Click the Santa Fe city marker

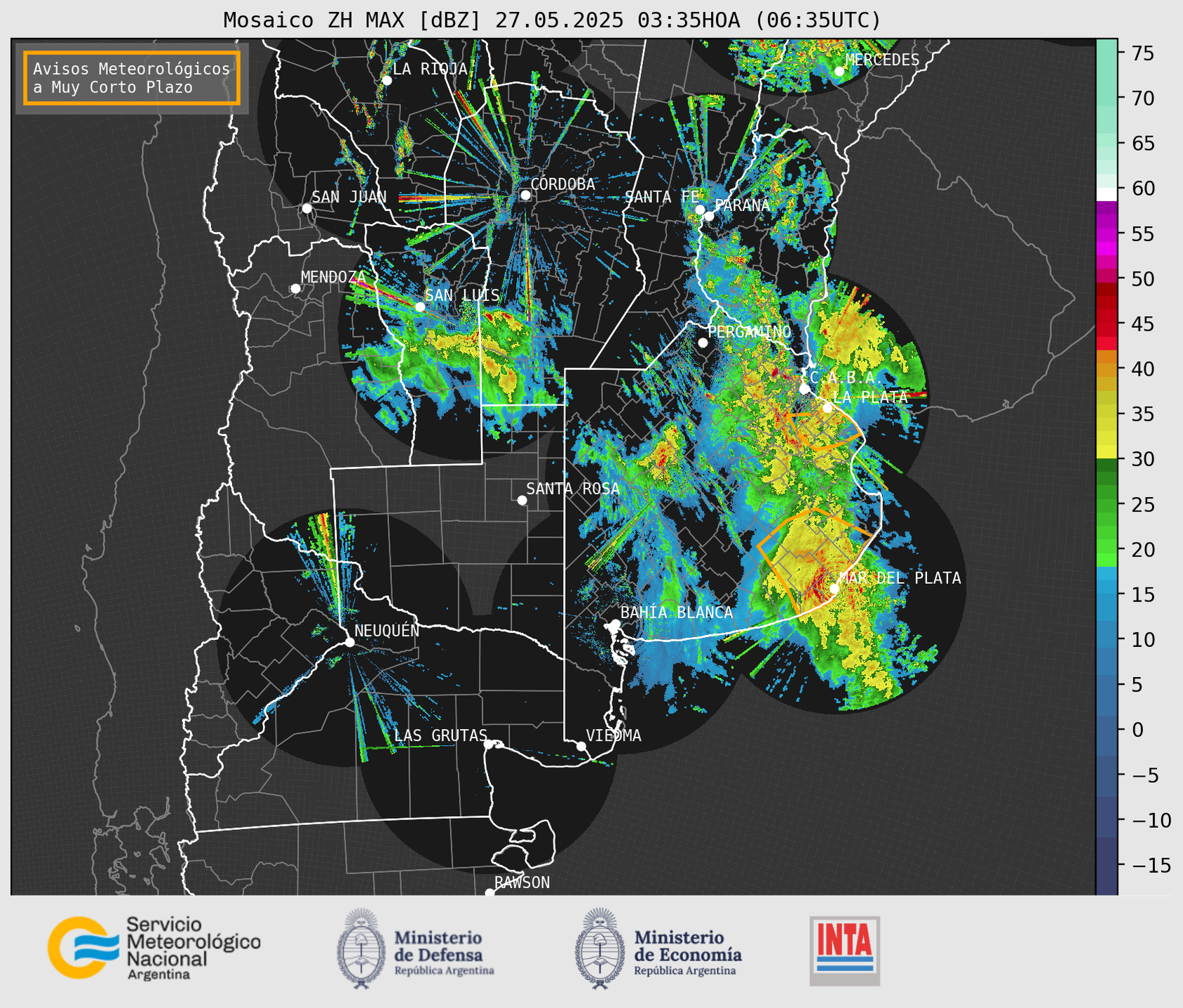[x=700, y=210]
